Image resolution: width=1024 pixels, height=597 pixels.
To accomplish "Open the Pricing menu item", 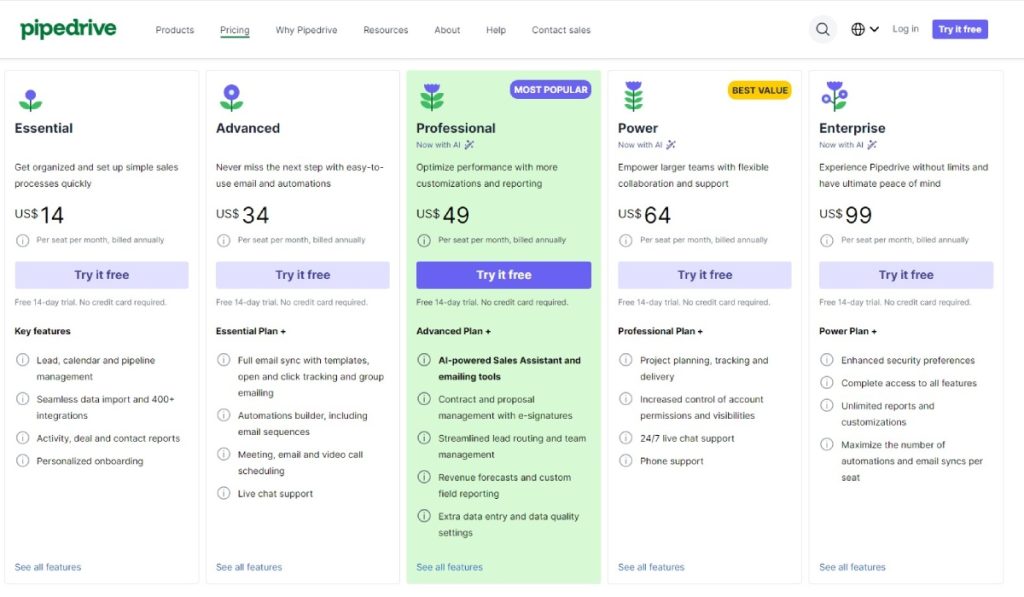I will point(234,30).
